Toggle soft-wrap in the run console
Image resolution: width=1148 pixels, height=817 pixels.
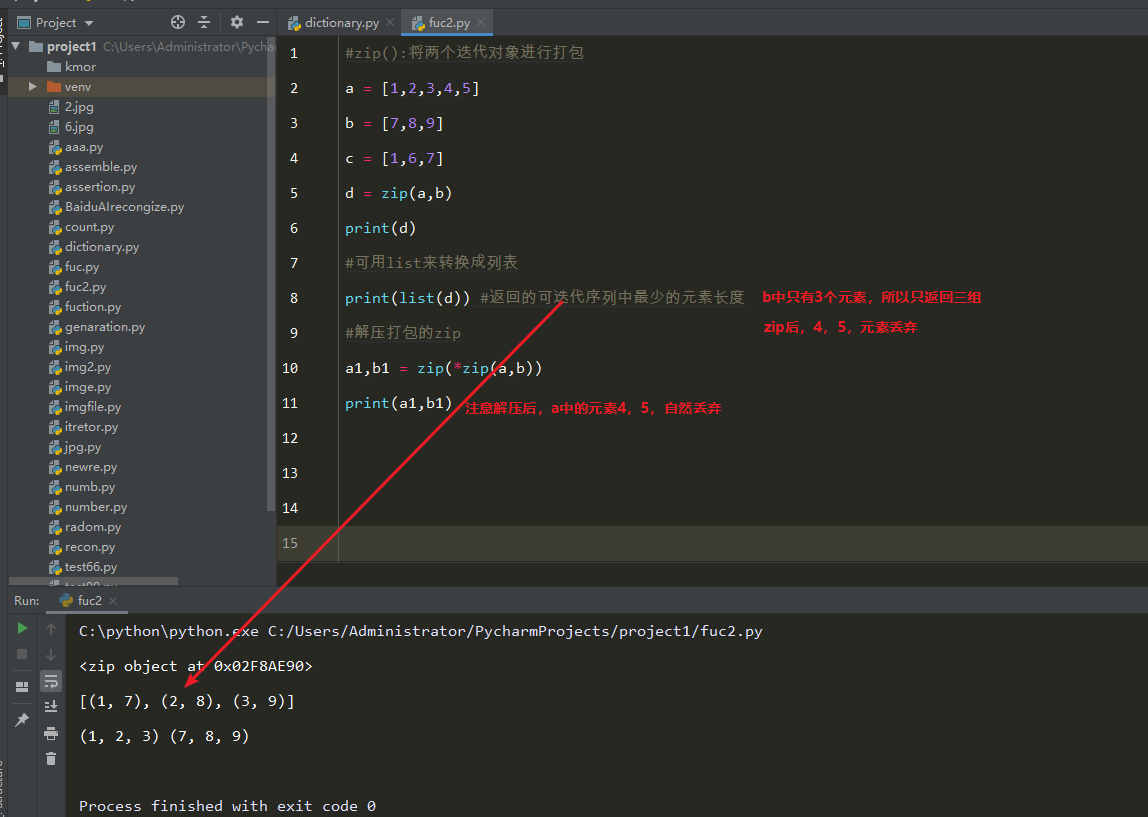51,681
